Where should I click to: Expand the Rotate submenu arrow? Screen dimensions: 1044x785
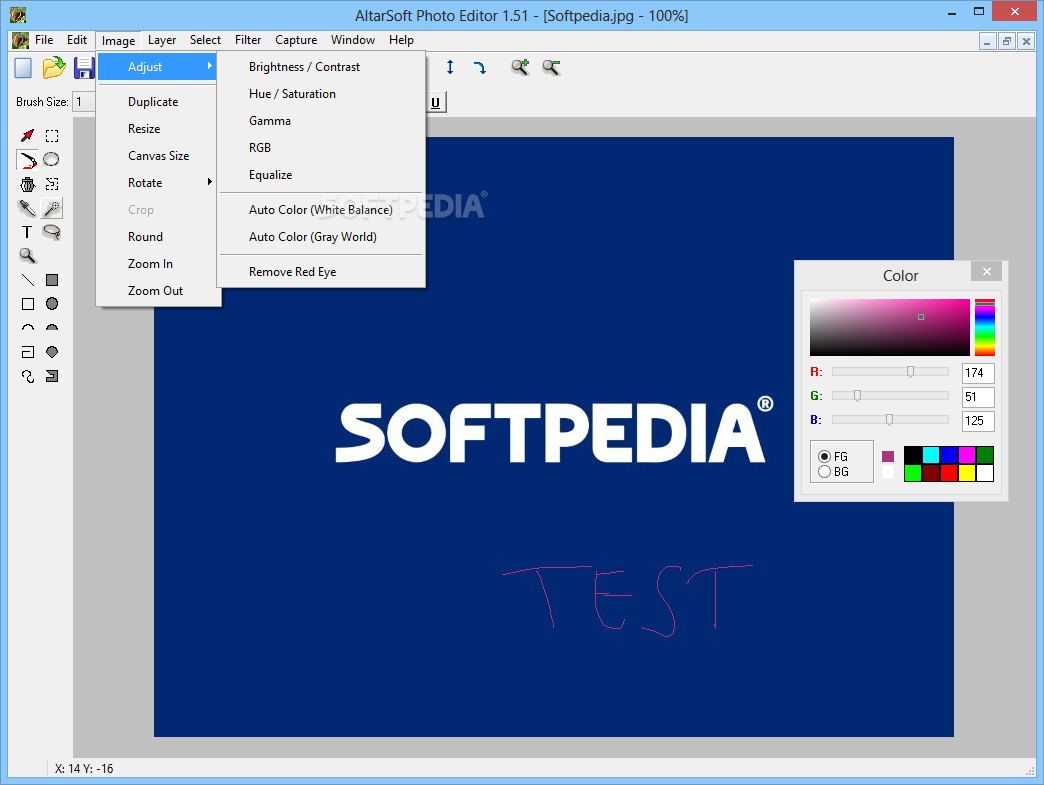pos(209,182)
